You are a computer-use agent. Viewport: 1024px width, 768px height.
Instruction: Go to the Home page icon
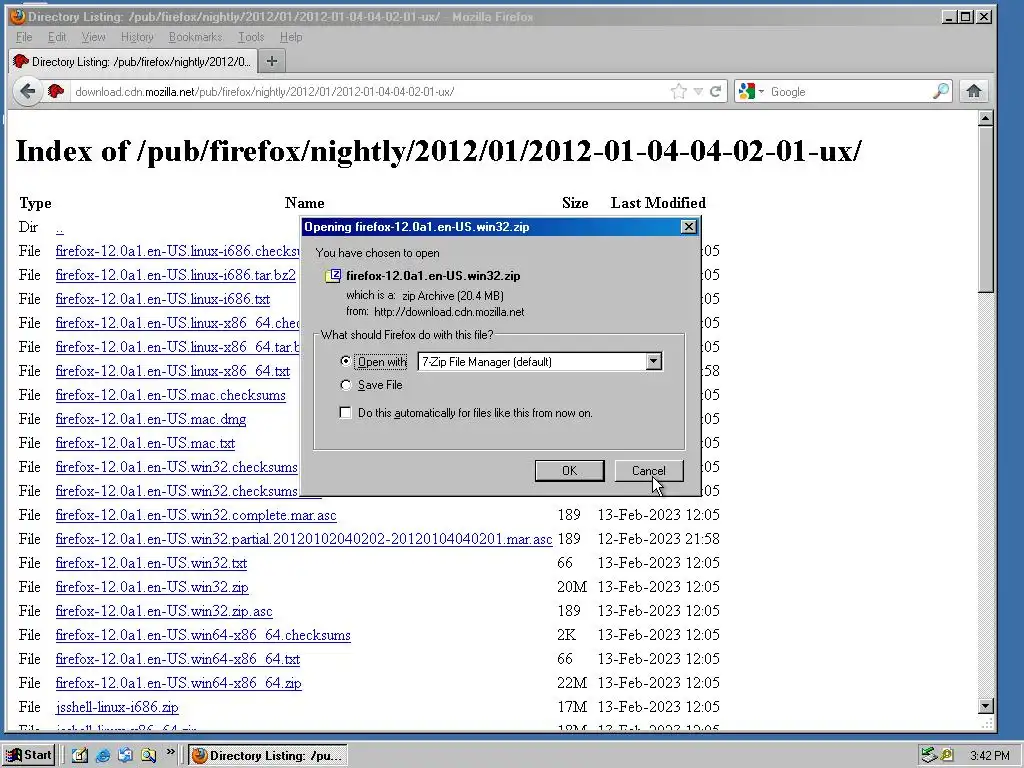pyautogui.click(x=974, y=91)
